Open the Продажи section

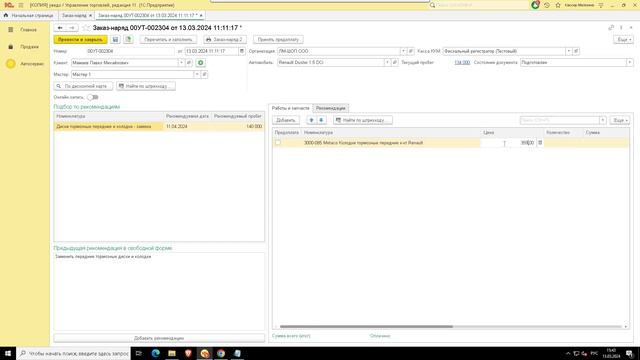click(x=24, y=47)
